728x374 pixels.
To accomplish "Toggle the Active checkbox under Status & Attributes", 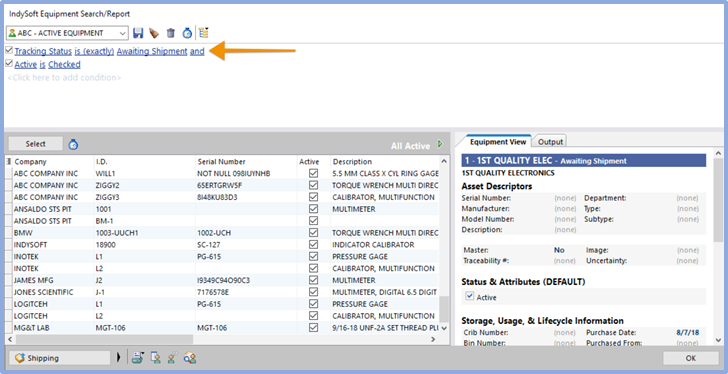I will pyautogui.click(x=470, y=297).
